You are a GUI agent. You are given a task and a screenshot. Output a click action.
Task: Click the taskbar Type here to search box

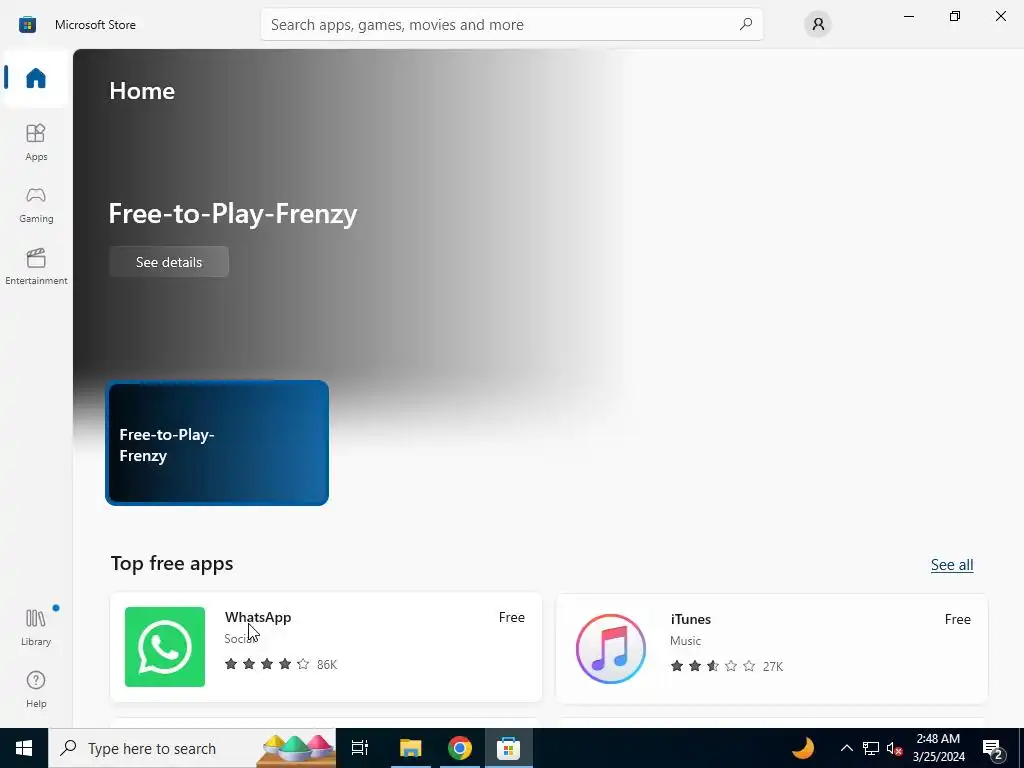[x=192, y=748]
